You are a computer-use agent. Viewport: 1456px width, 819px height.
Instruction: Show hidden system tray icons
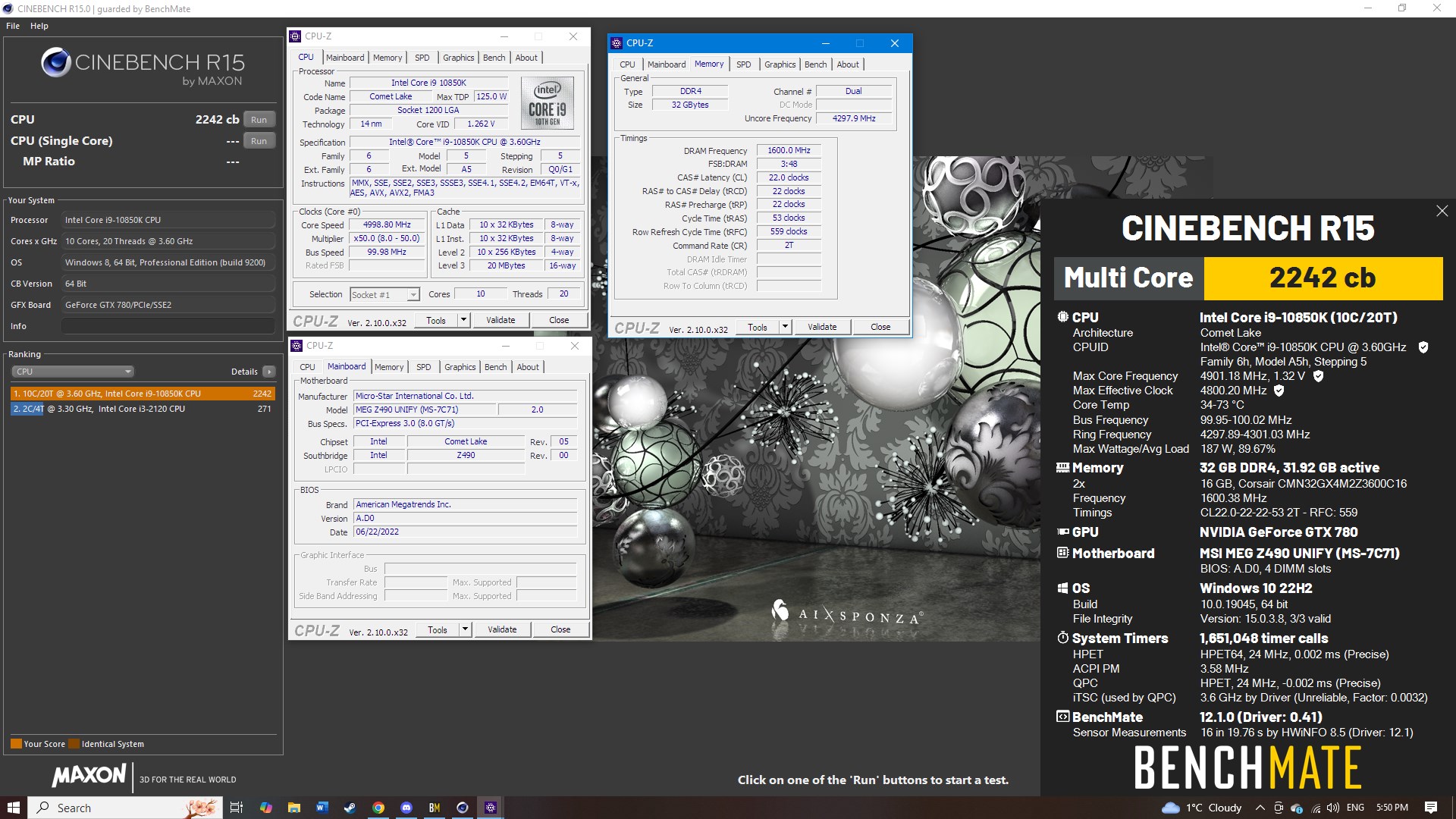coord(1260,808)
